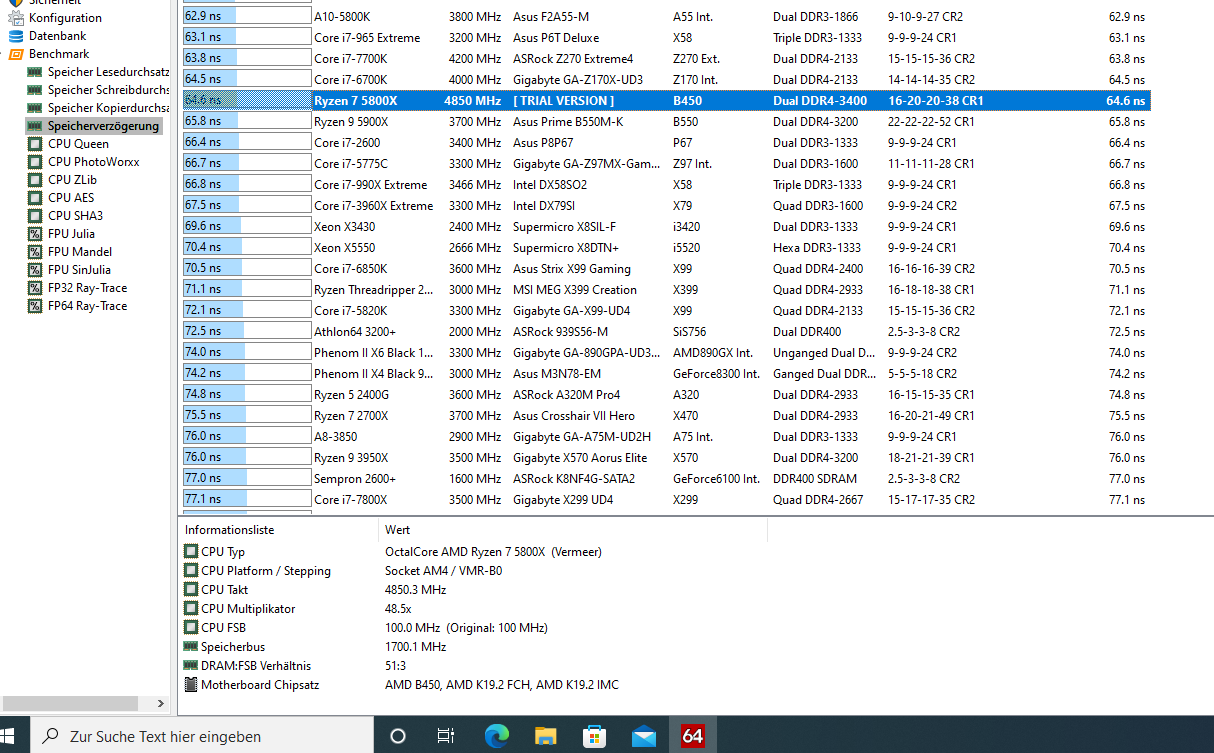Click the CPU Queen benchmark icon

35,144
